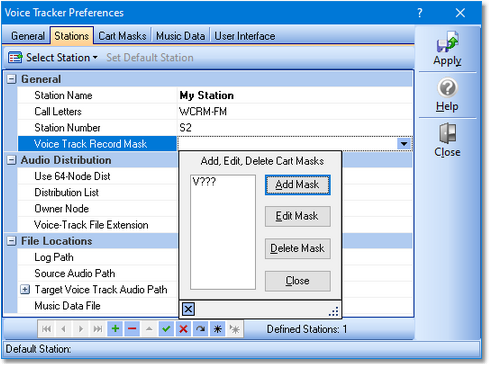The image size is (489, 366).
Task: Expand Target Voice Track Audio Path
Action: pos(25,289)
